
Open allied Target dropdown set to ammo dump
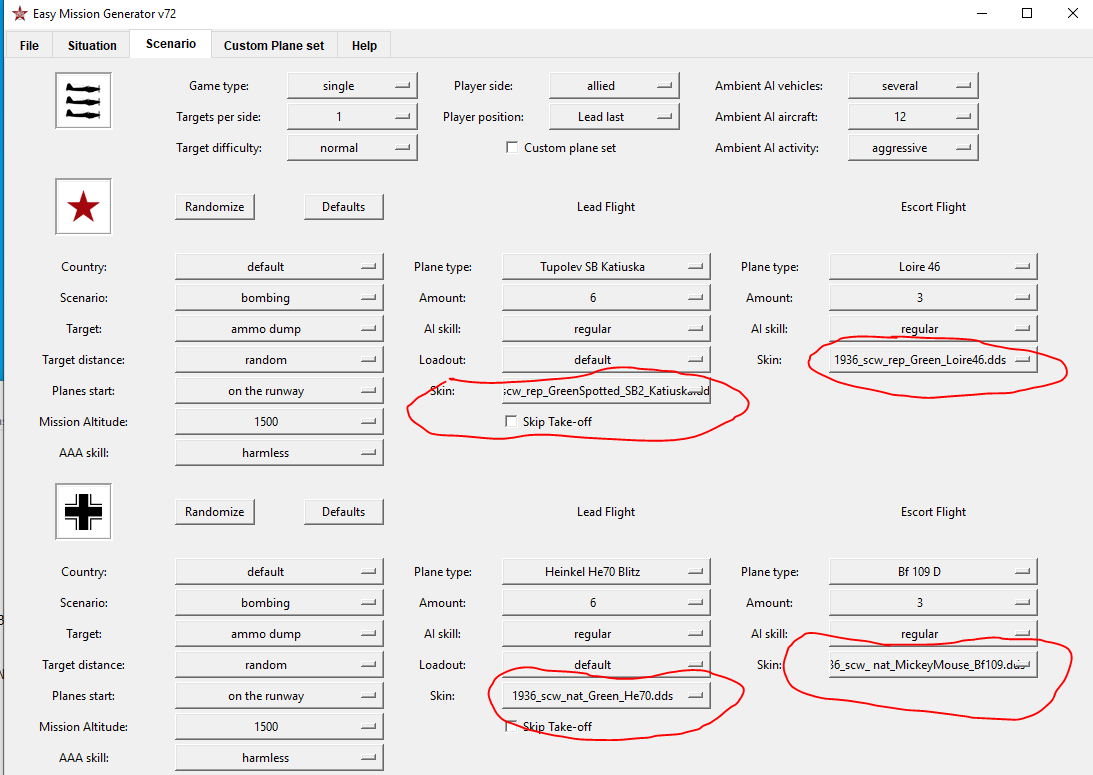(x=279, y=329)
